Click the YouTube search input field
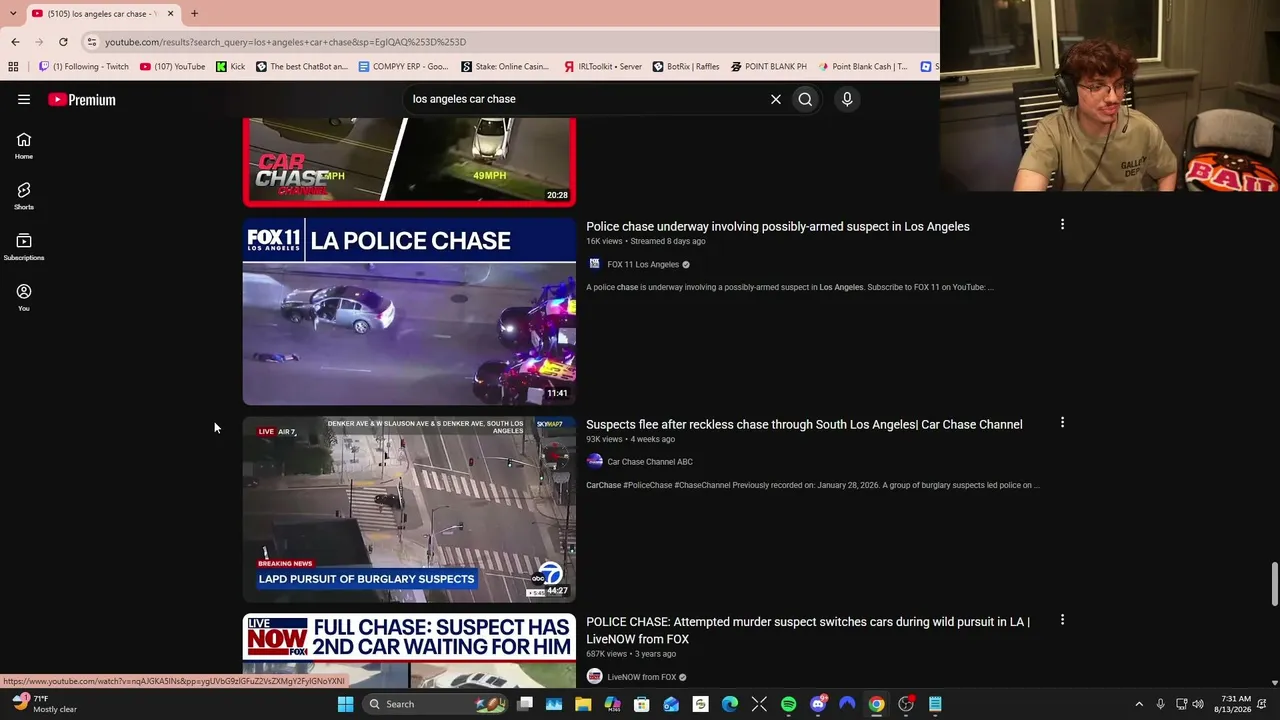Viewport: 1280px width, 720px height. click(x=585, y=99)
